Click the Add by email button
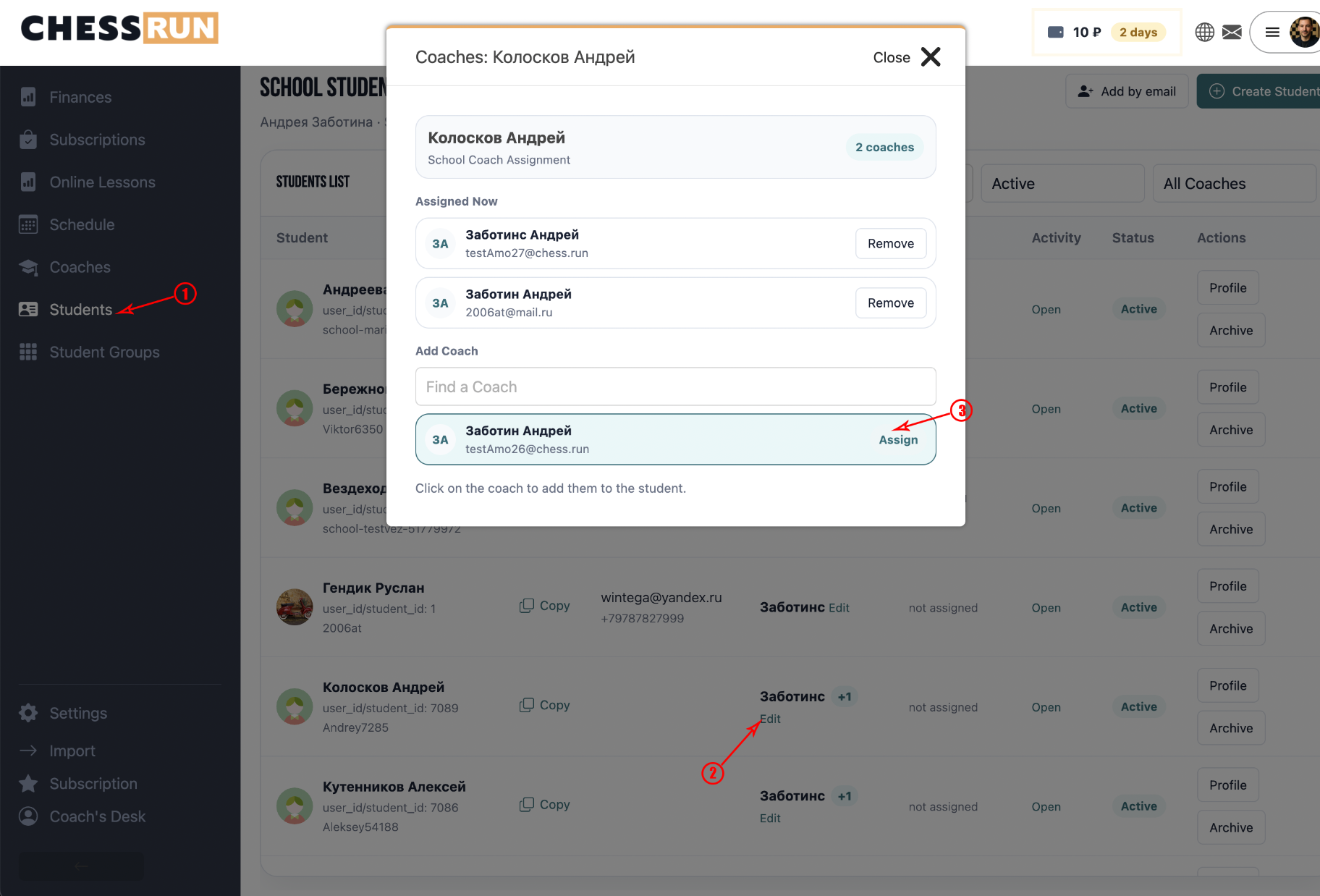 click(x=1127, y=91)
